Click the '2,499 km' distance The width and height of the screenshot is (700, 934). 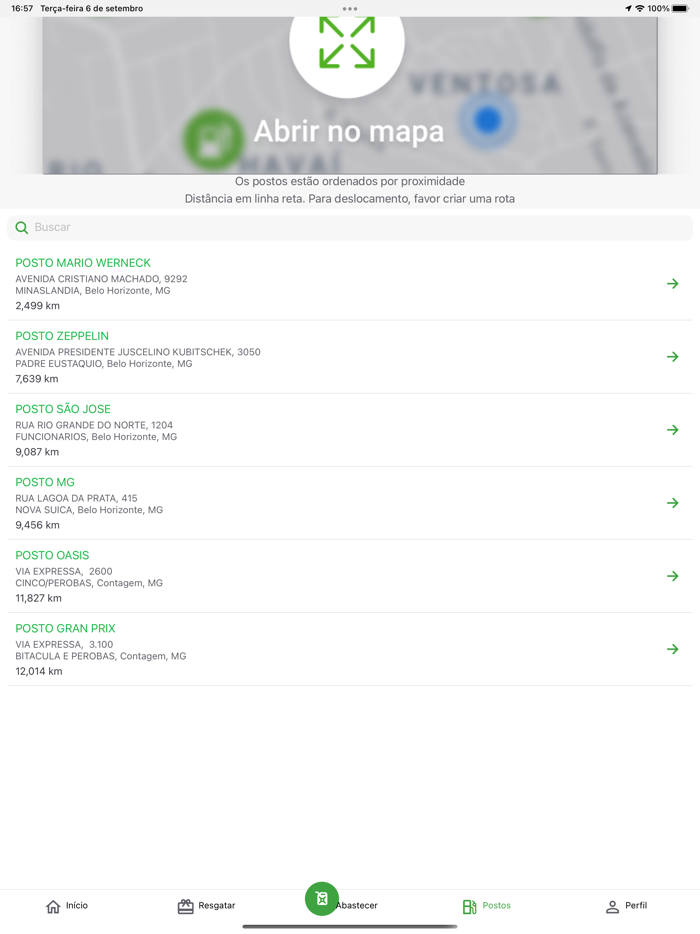(x=38, y=306)
